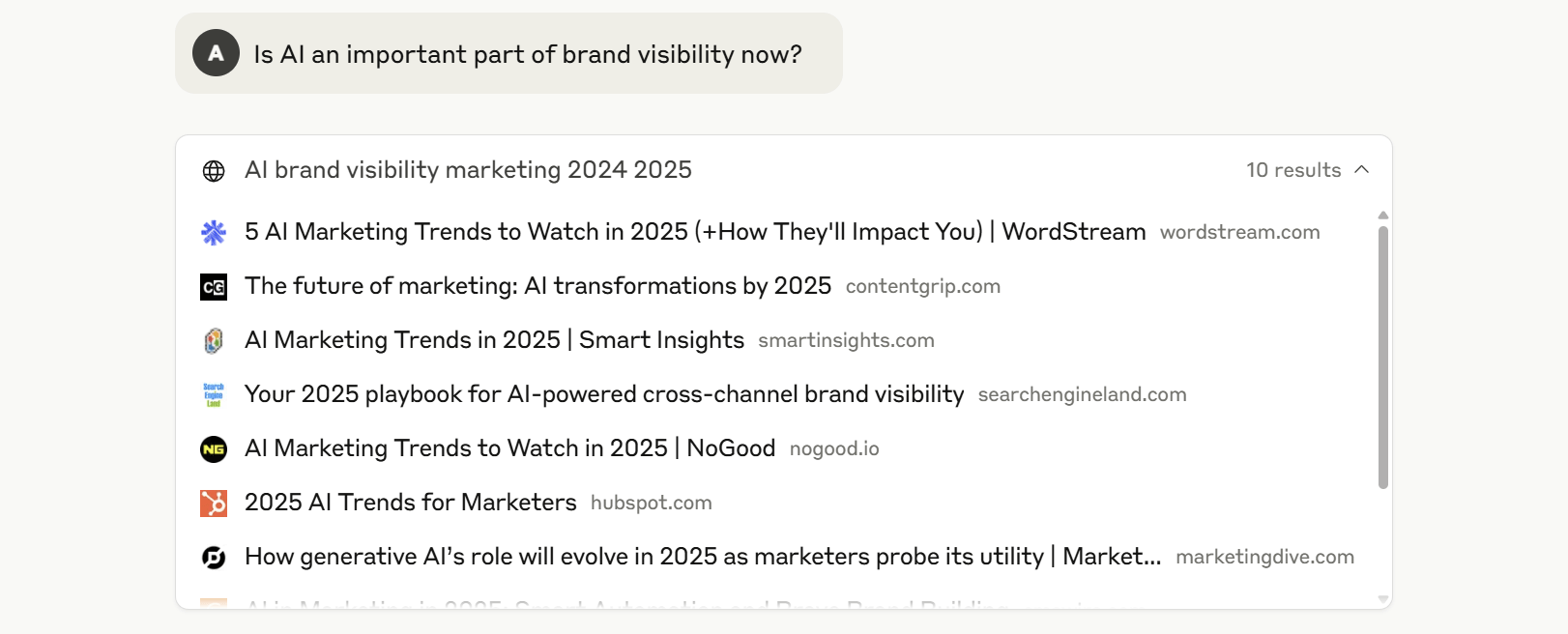This screenshot has height=634, width=1568.
Task: Open the AI-powered cross-channel playbook result
Action: (x=603, y=394)
